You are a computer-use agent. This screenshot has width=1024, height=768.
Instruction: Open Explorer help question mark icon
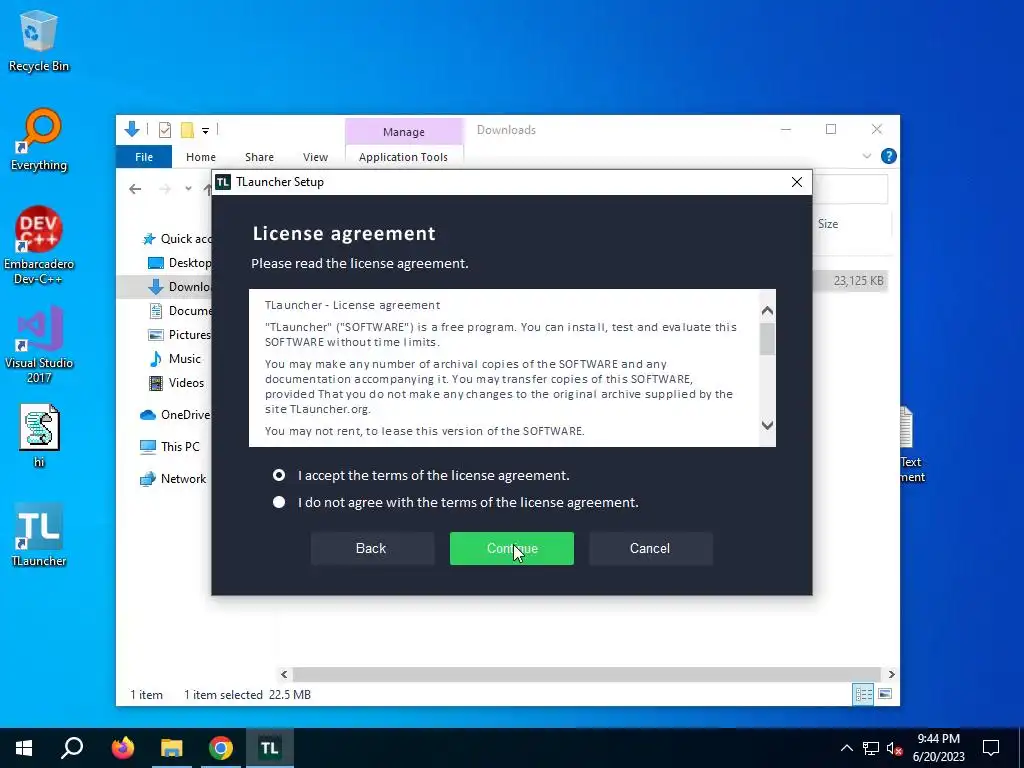pyautogui.click(x=888, y=156)
